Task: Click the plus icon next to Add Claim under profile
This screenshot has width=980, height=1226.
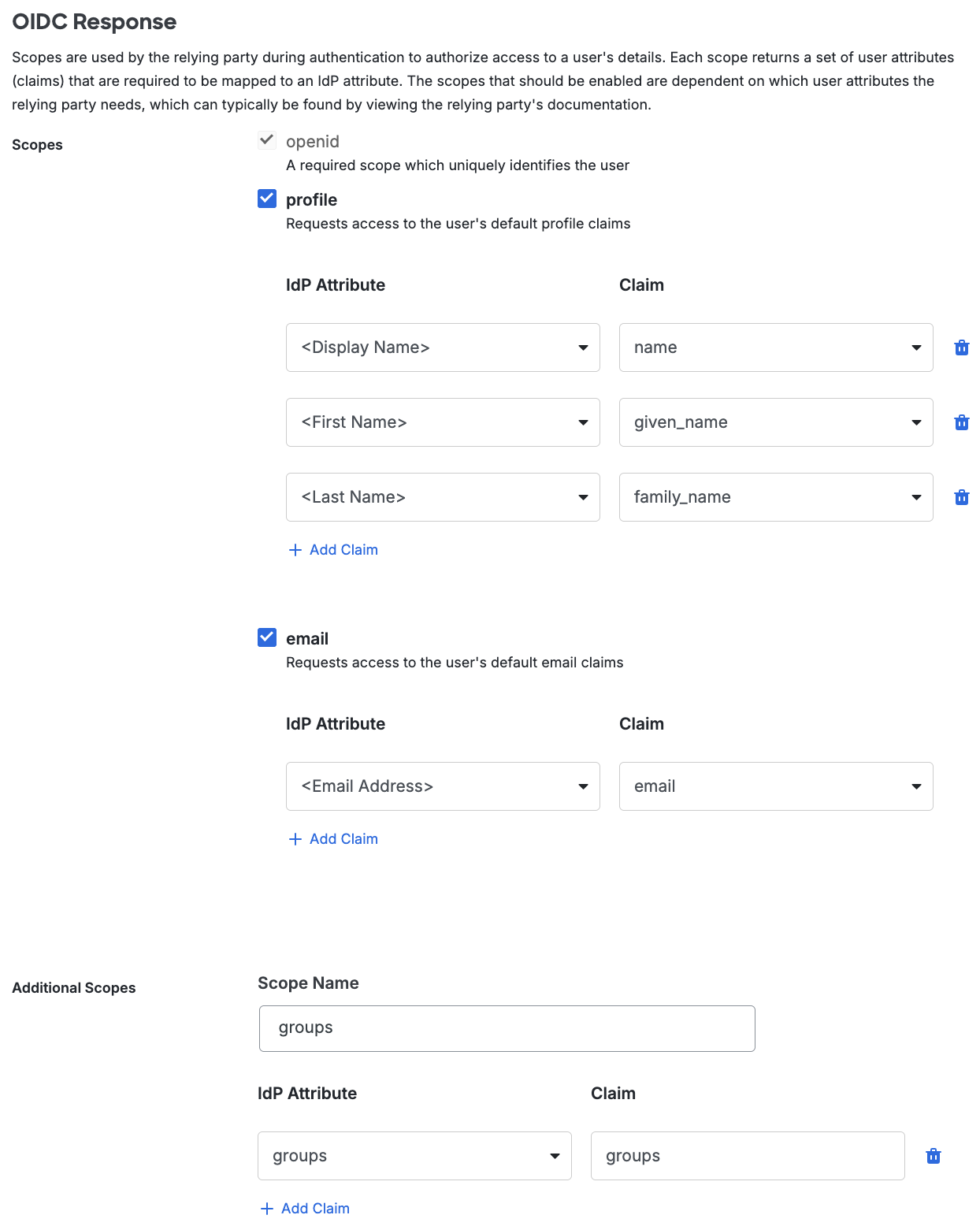Action: tap(295, 549)
